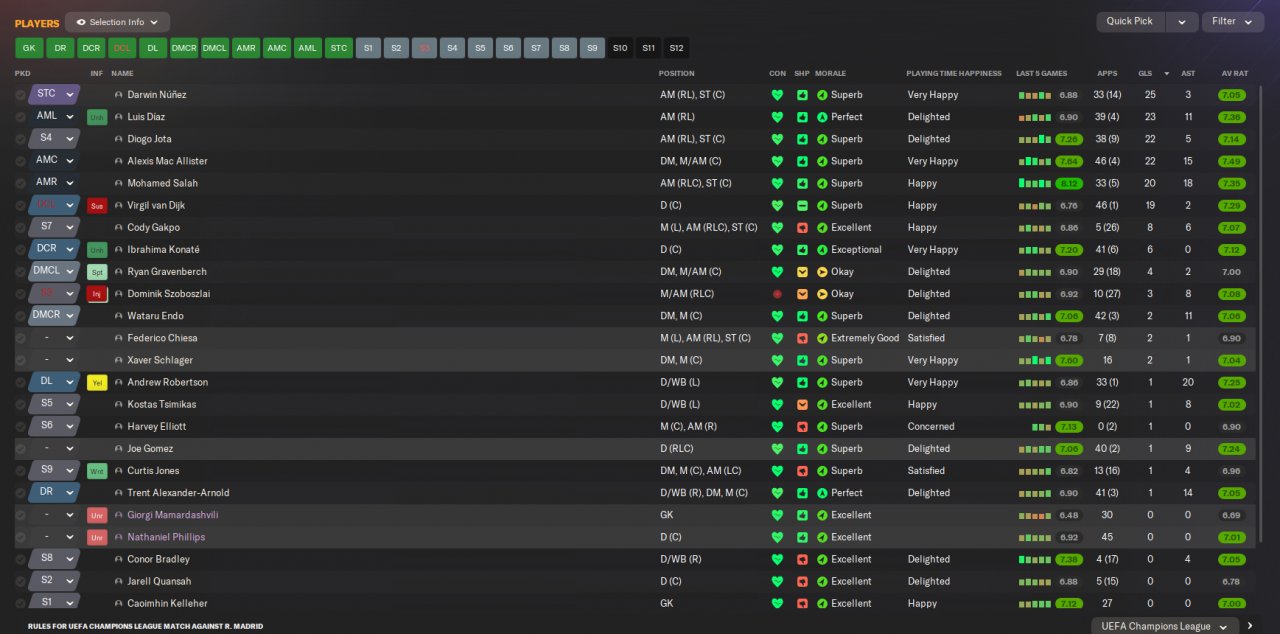Screen dimensions: 1280x634
Task: Click match sharpness icon for Ryan Gravenberch
Action: pyautogui.click(x=802, y=272)
